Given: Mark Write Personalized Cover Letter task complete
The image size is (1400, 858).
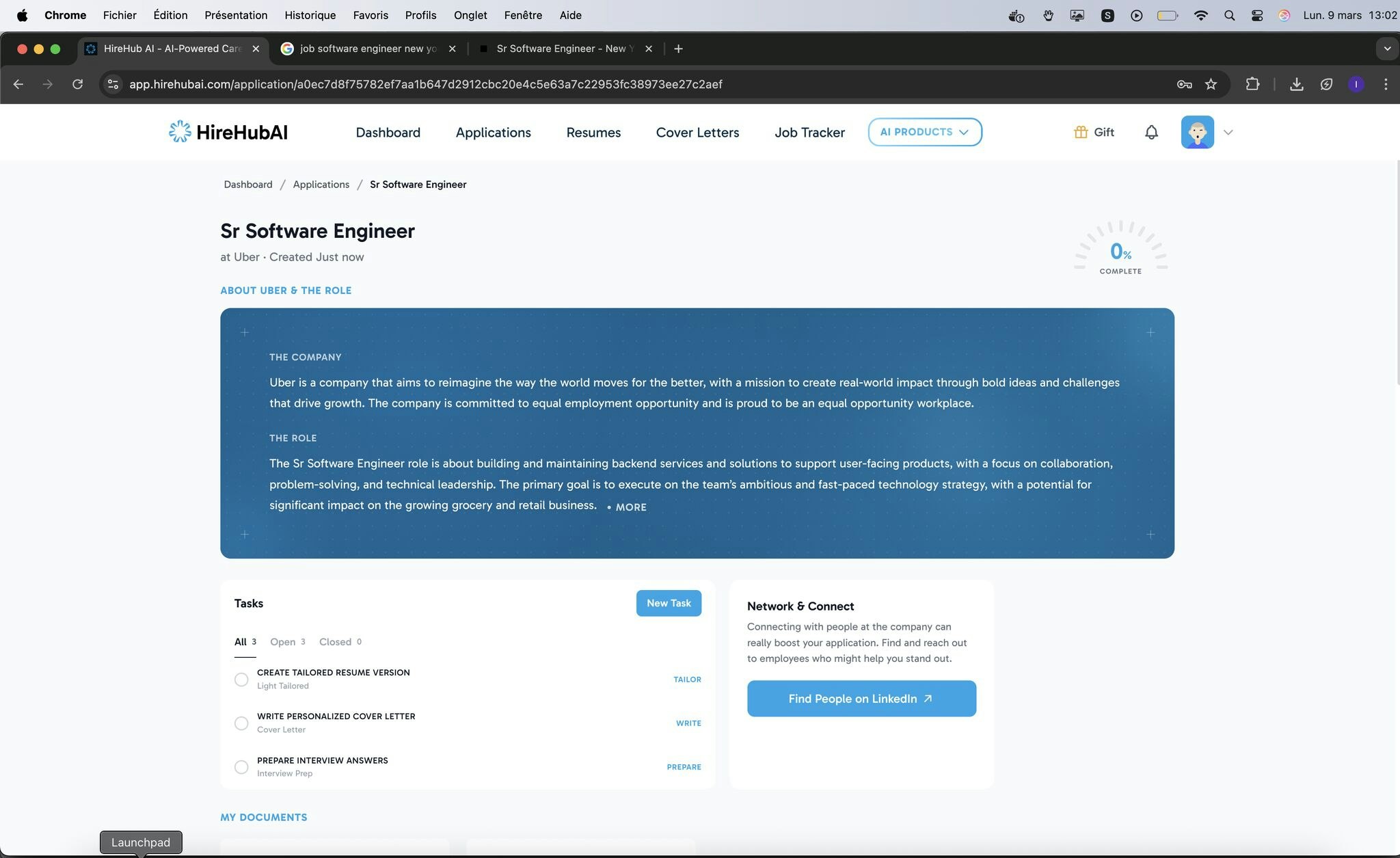Looking at the screenshot, I should point(241,723).
